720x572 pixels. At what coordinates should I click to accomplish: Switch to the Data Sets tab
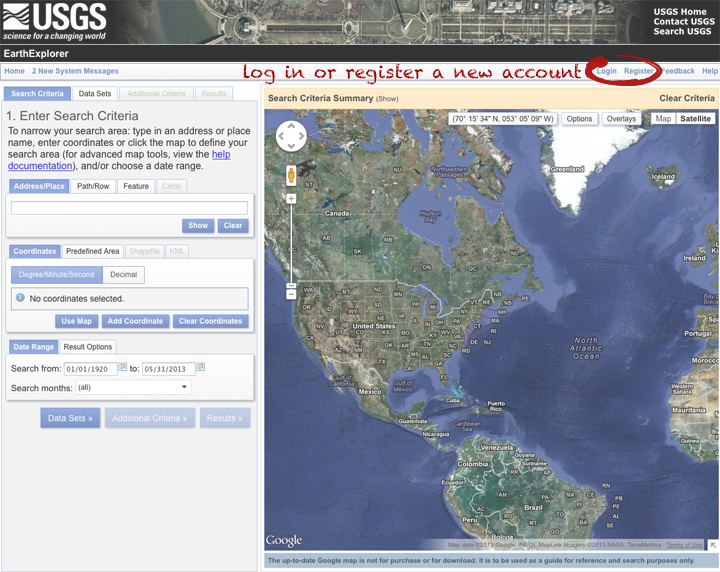[95, 94]
